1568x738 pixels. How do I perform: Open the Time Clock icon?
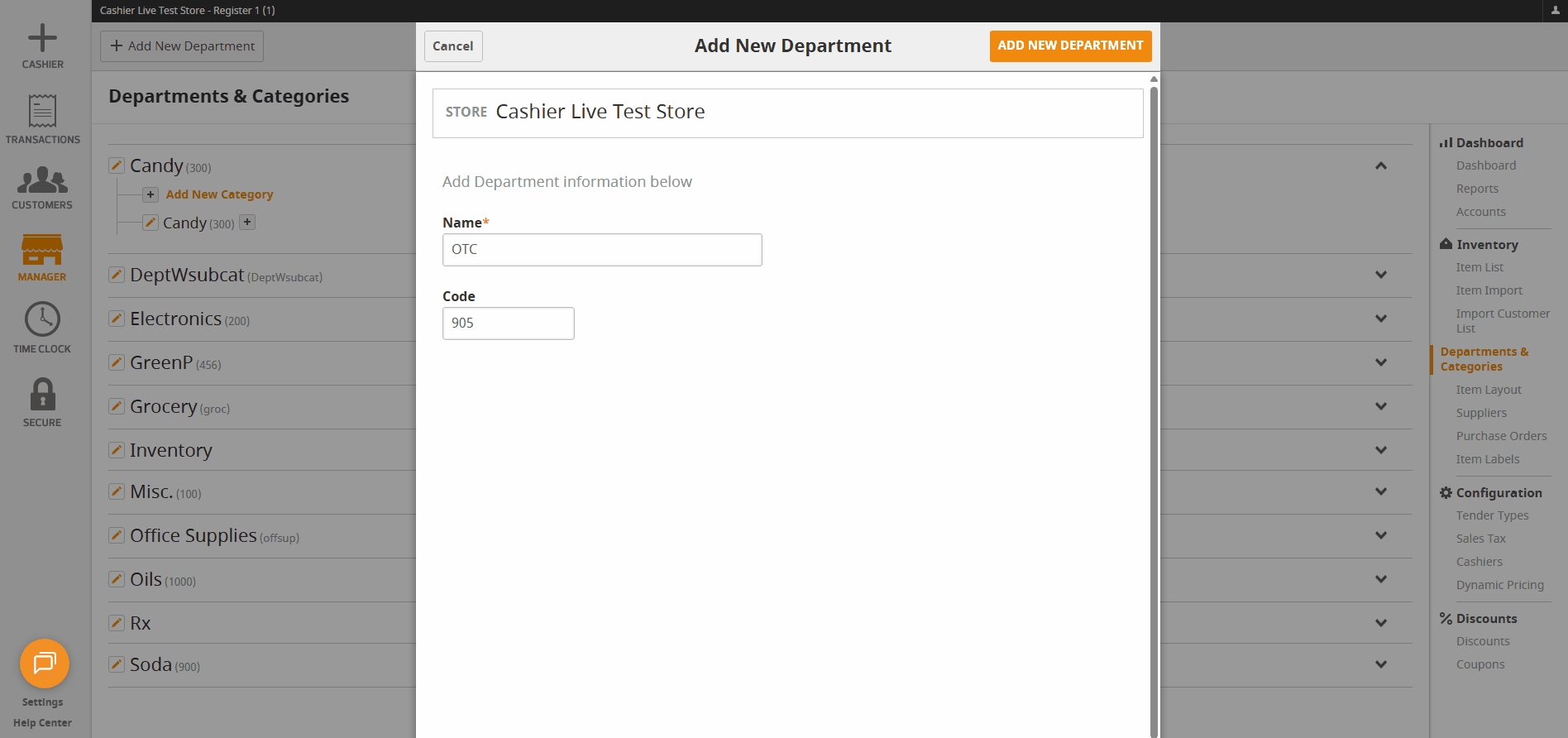point(42,319)
